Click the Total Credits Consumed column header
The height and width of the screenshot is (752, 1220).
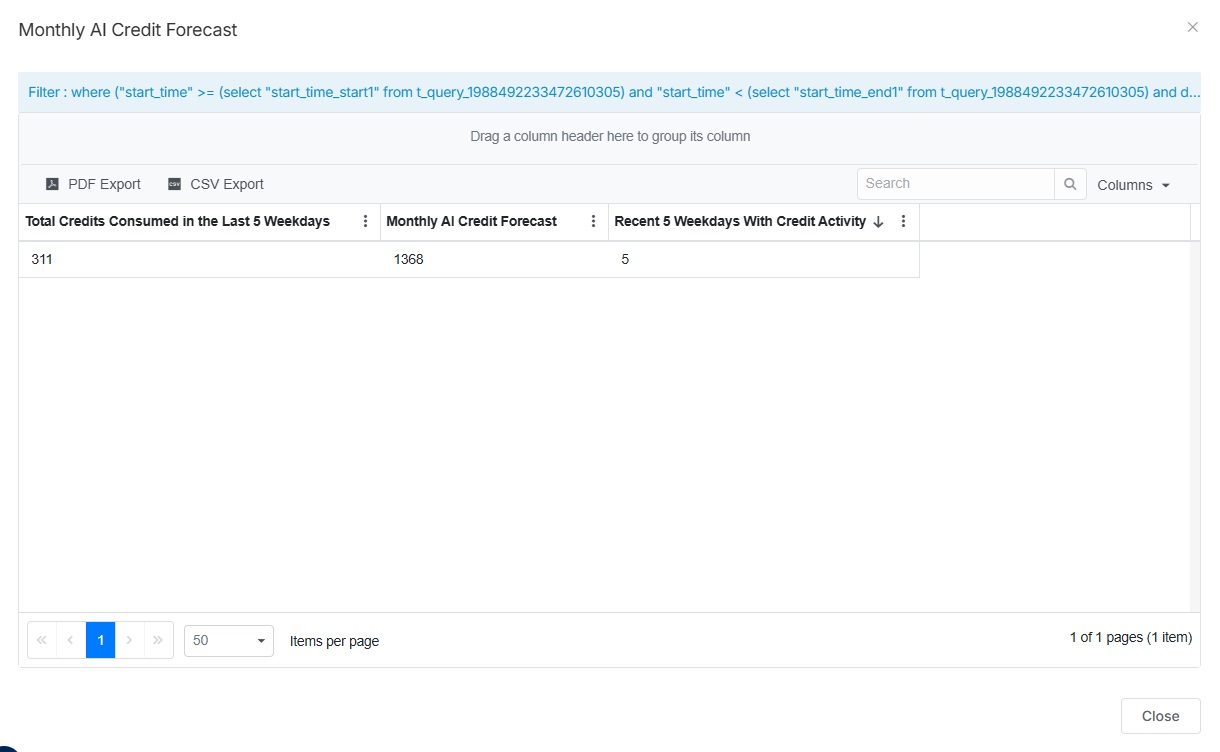(178, 222)
